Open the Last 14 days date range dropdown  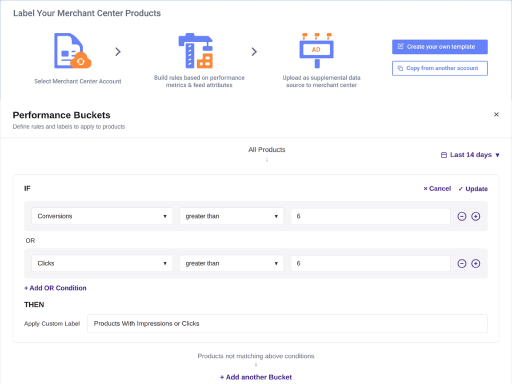470,155
